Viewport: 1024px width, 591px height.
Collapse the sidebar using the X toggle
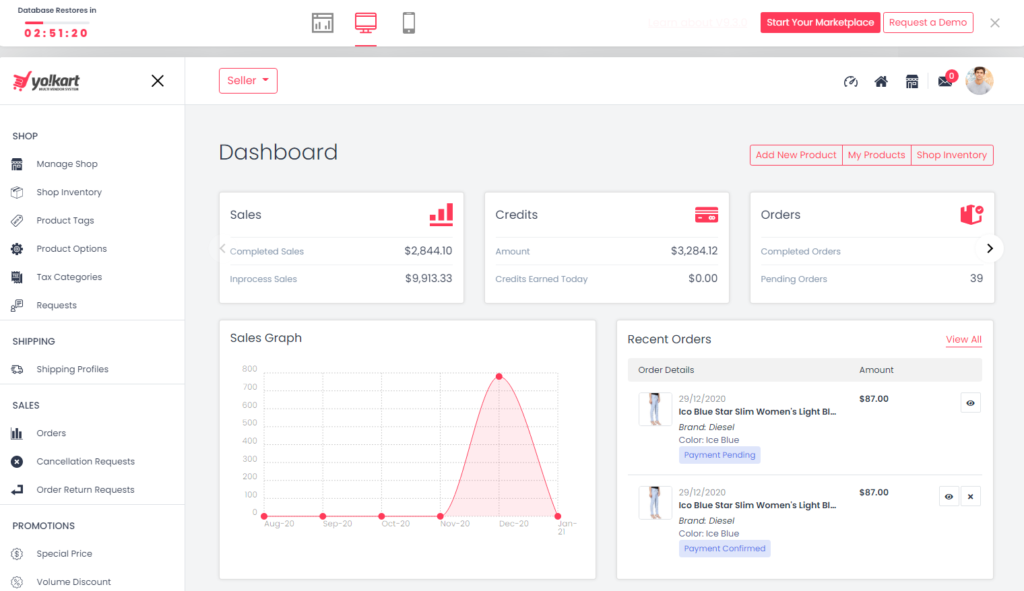(157, 81)
